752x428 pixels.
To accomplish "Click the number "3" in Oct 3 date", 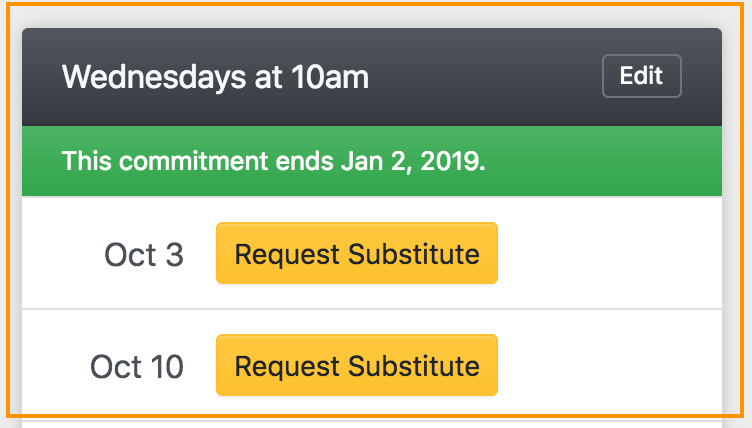I will click(x=174, y=255).
